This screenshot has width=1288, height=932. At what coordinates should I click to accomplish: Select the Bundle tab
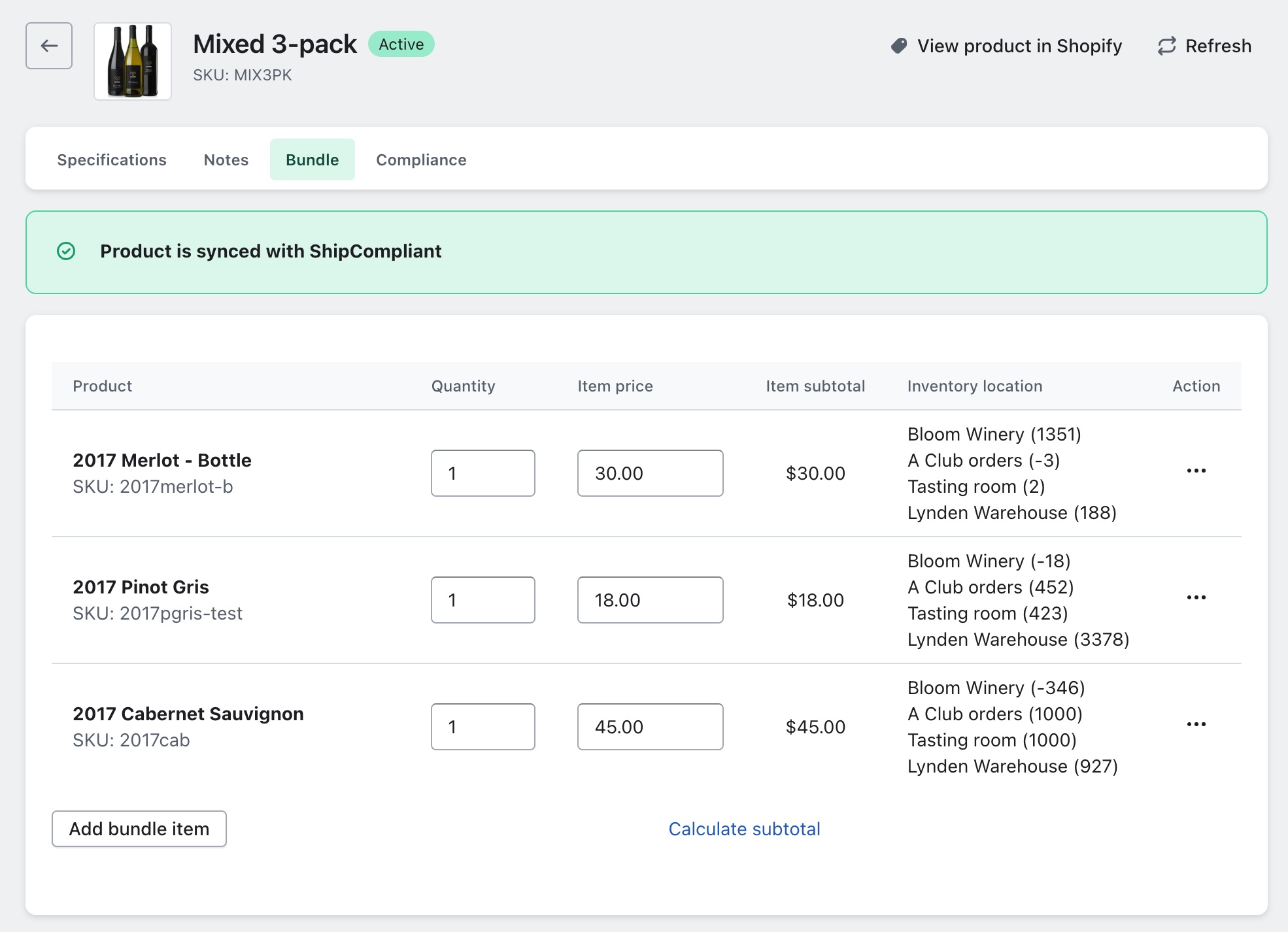[x=312, y=160]
